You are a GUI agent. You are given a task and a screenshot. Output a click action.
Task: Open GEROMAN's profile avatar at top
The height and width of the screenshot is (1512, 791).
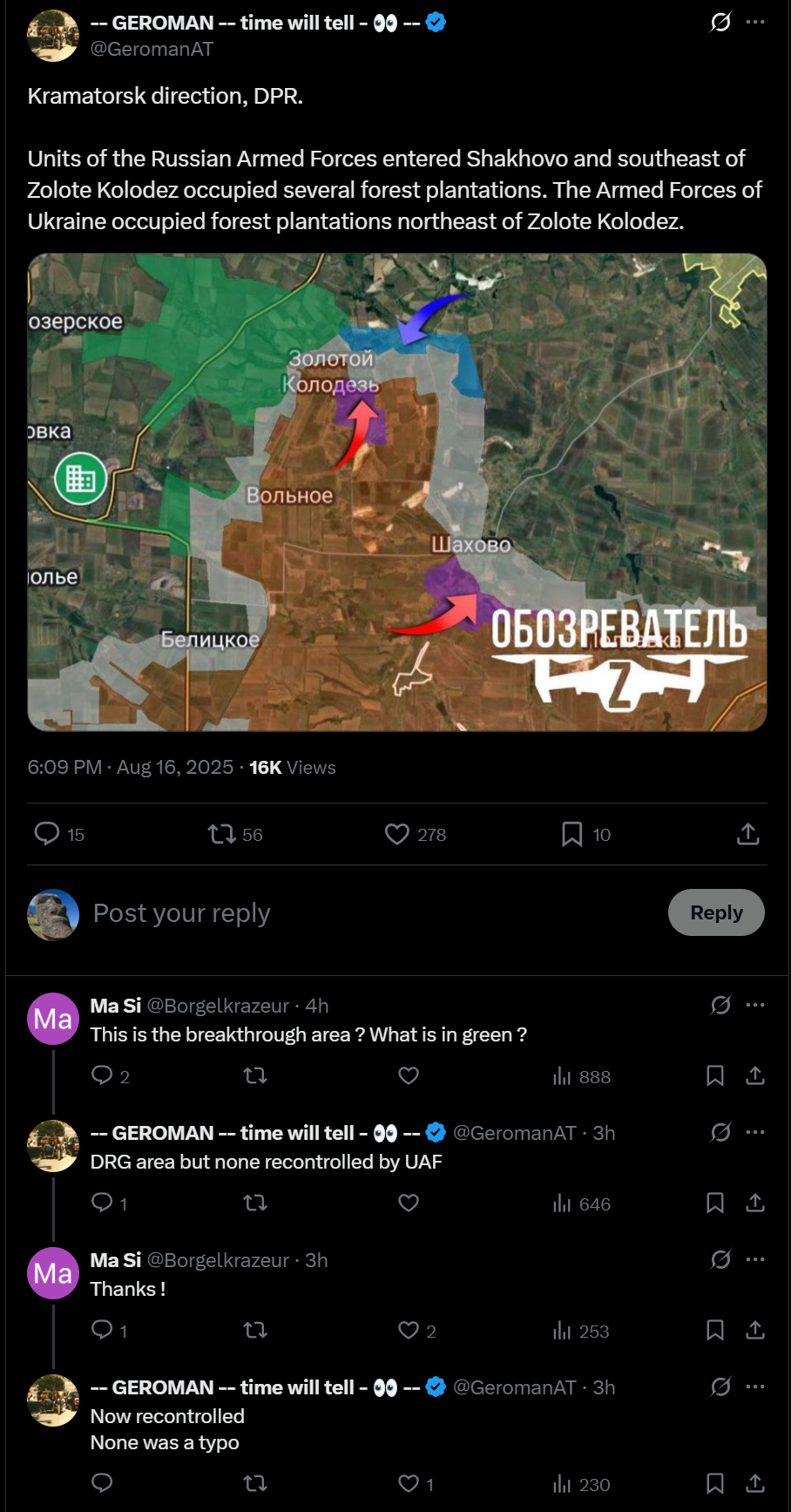pyautogui.click(x=53, y=36)
